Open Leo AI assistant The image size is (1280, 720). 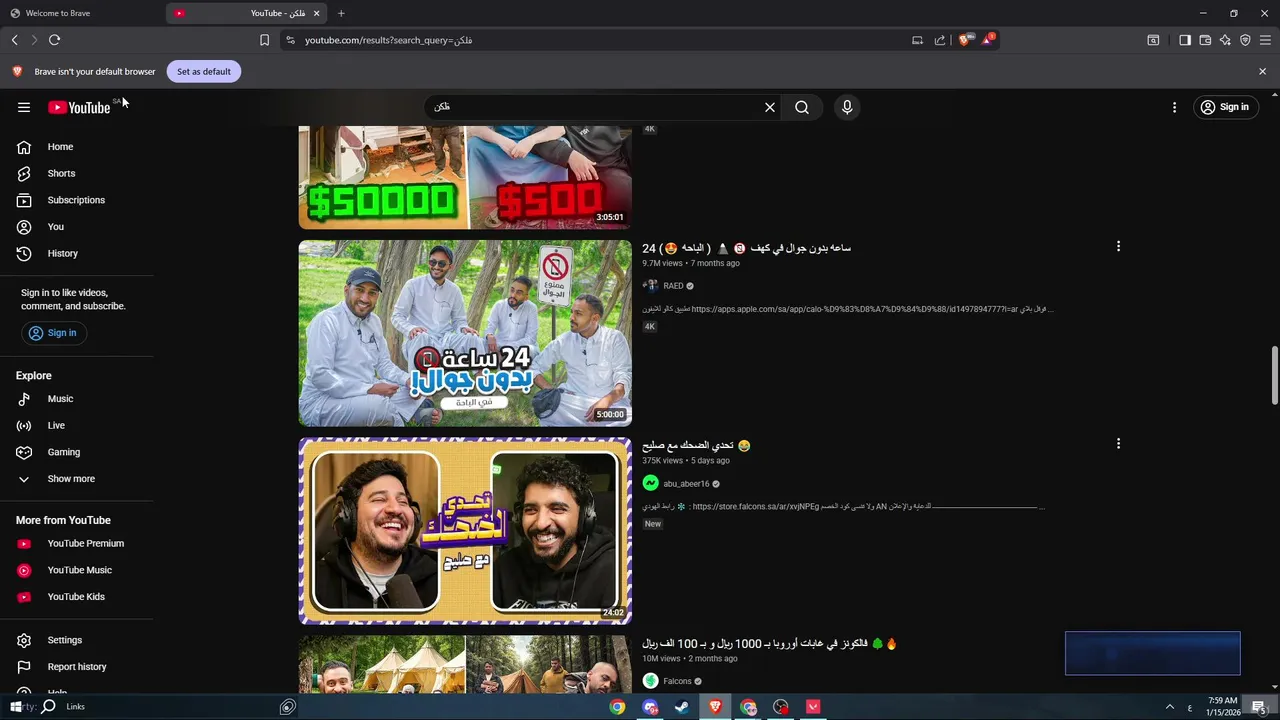coord(1225,40)
